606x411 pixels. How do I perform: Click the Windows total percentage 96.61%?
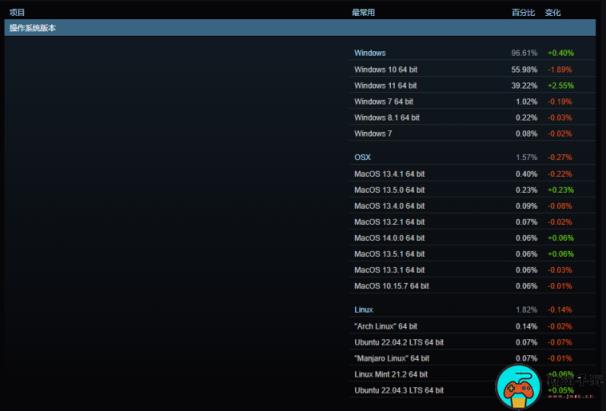pyautogui.click(x=524, y=53)
